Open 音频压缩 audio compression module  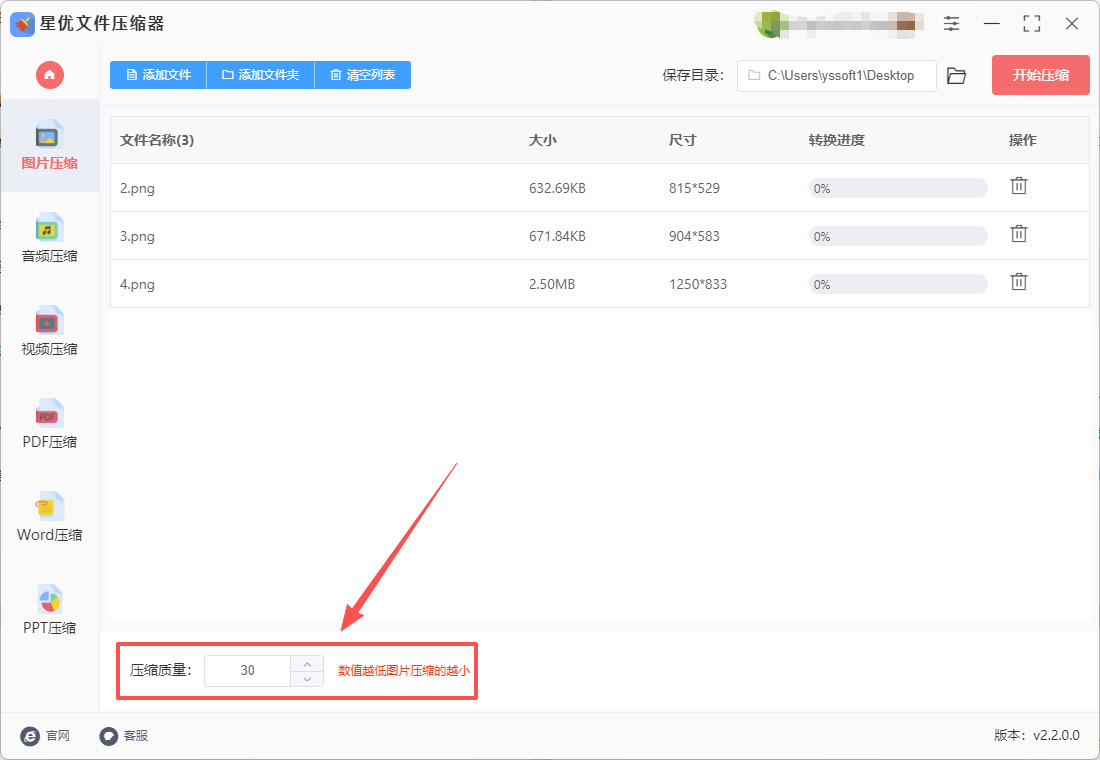coord(49,239)
